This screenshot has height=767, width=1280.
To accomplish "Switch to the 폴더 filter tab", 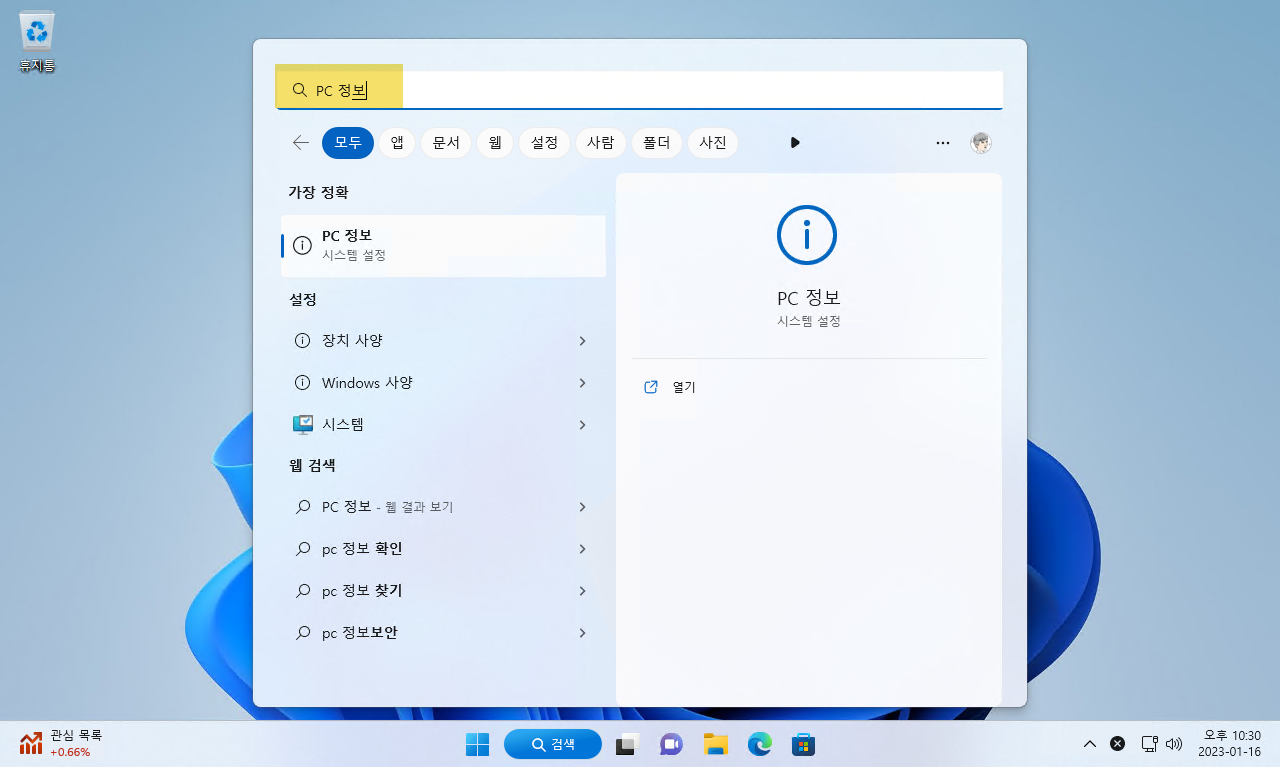I will [657, 143].
